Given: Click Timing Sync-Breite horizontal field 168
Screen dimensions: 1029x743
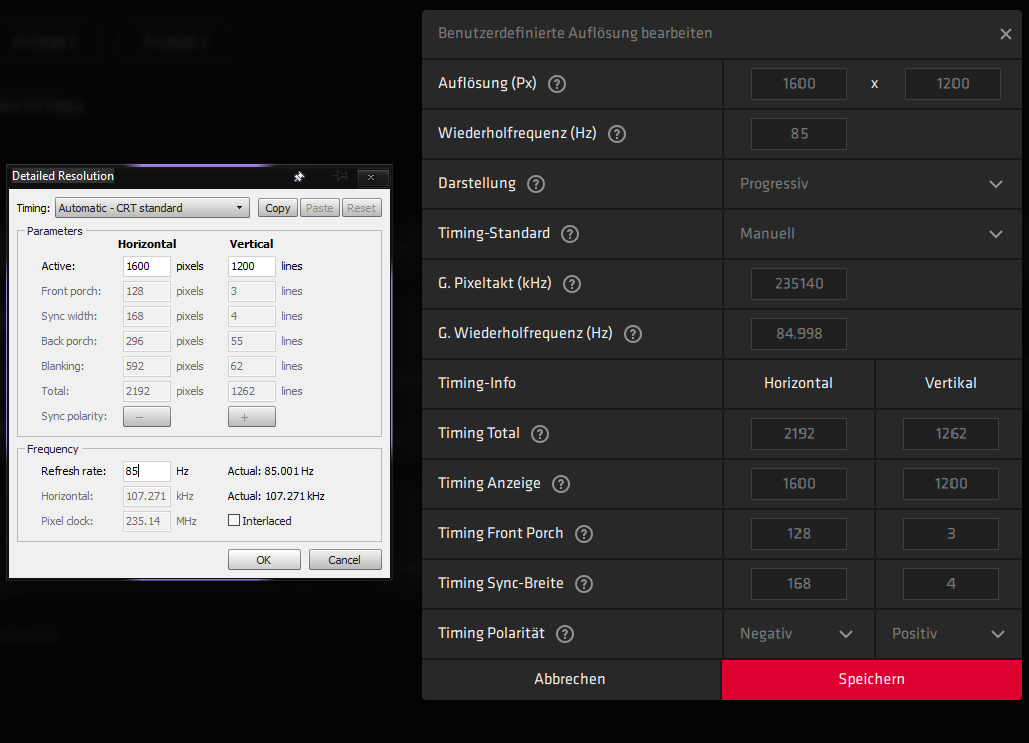Looking at the screenshot, I should [x=799, y=584].
